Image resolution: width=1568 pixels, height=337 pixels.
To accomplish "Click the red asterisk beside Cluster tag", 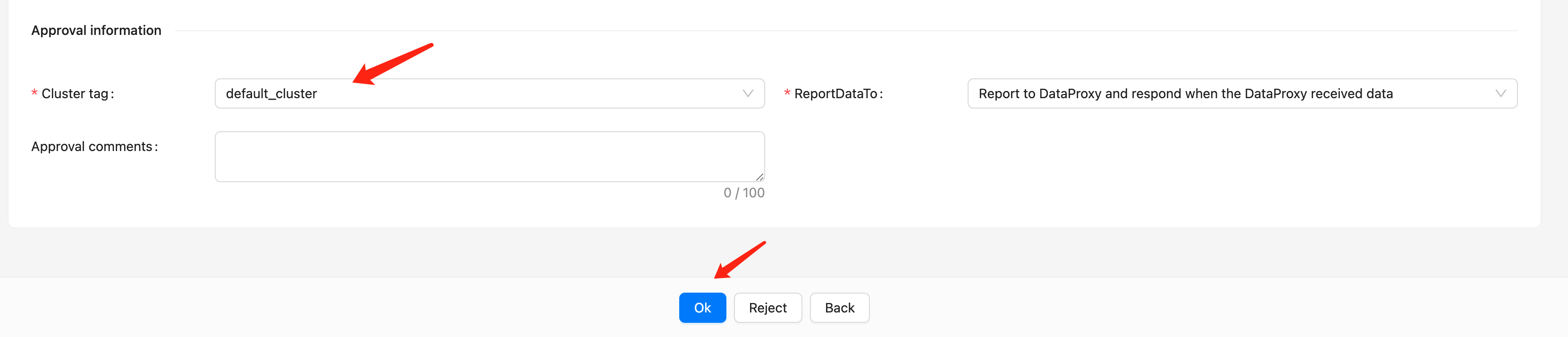I will (x=35, y=93).
